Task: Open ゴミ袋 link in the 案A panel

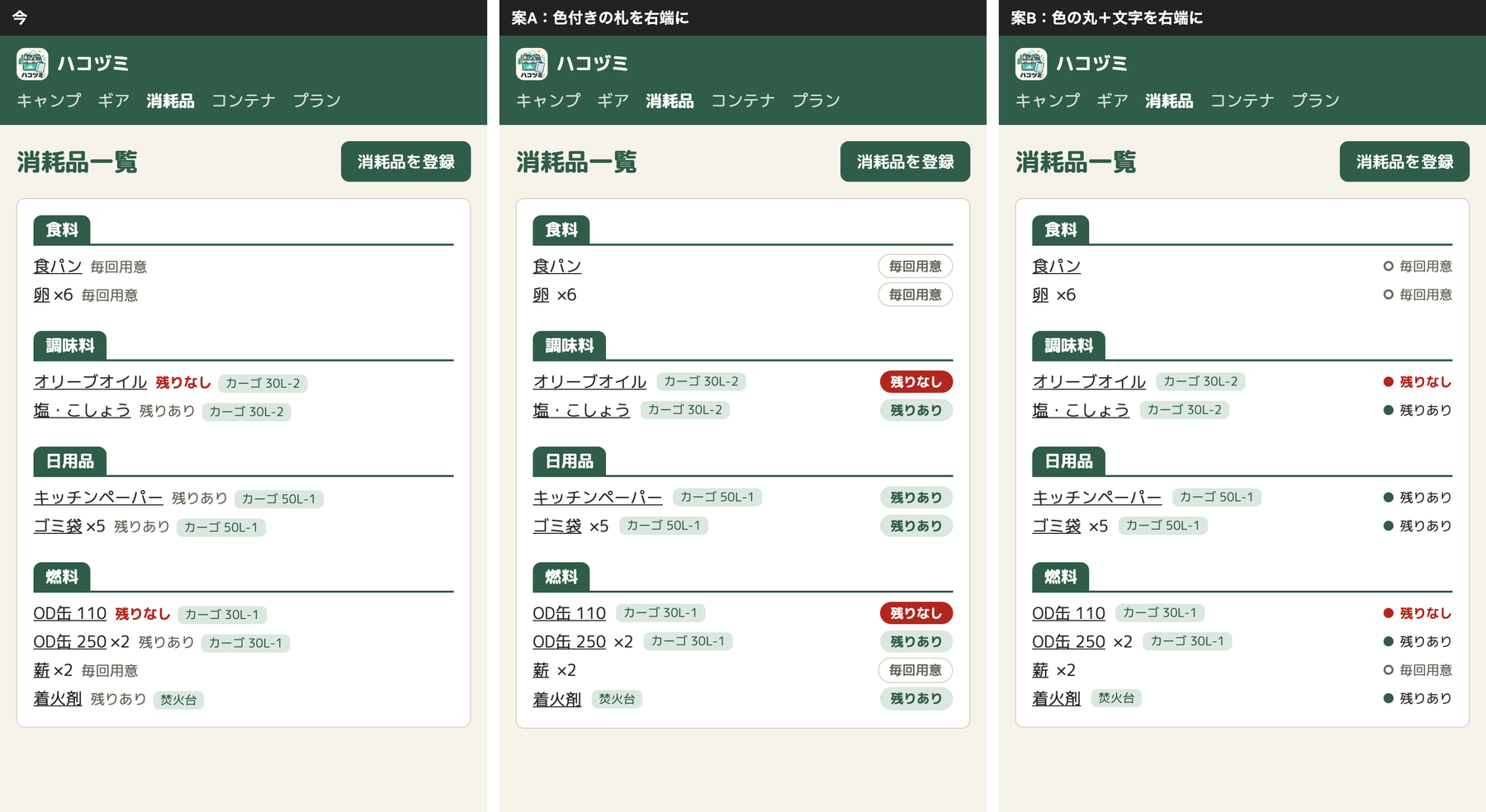Action: click(x=557, y=526)
